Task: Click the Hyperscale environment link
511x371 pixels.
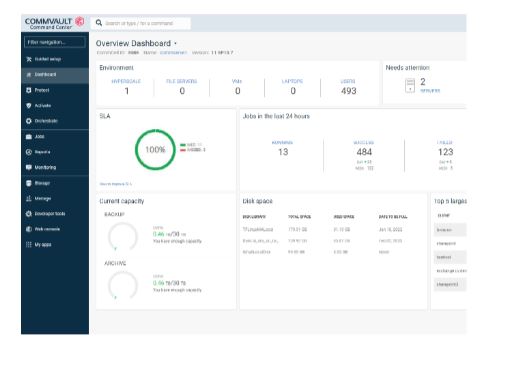Action: [x=126, y=81]
